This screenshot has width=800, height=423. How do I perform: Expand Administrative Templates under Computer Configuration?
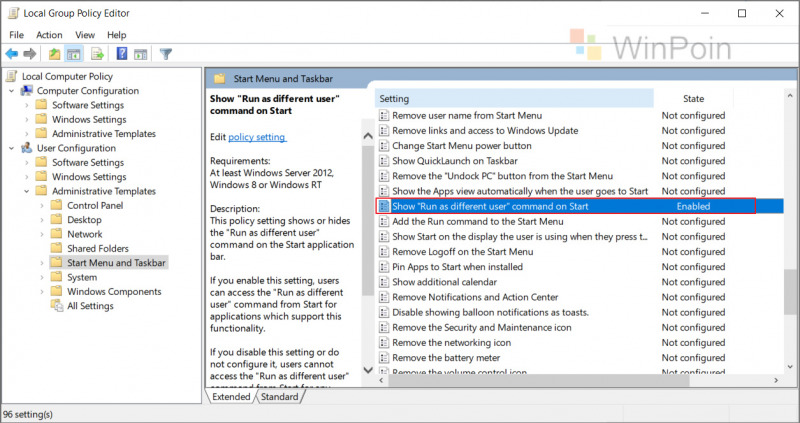[27, 134]
